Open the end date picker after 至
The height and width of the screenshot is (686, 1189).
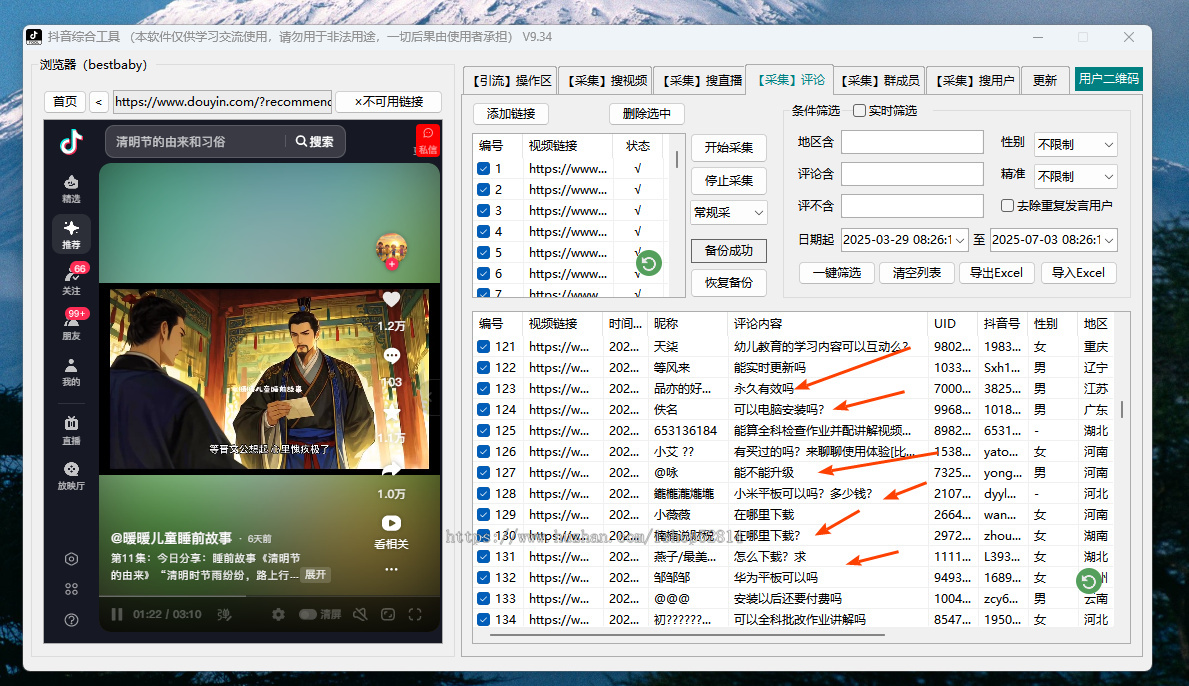(x=1053, y=240)
